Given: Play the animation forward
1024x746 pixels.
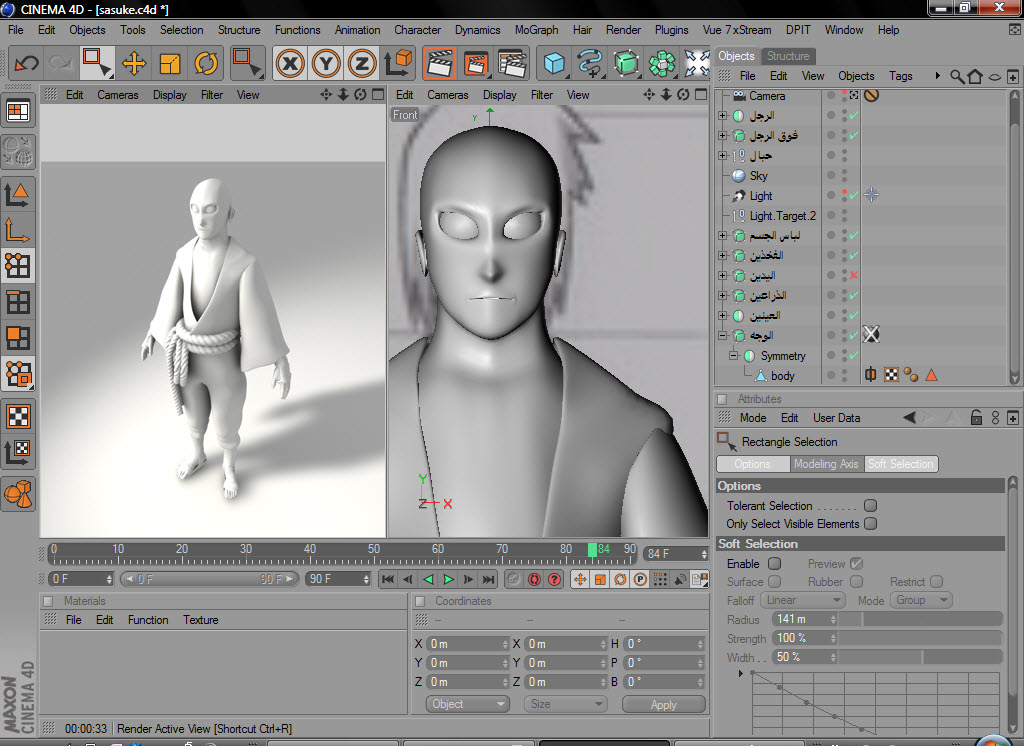Looking at the screenshot, I should point(448,579).
